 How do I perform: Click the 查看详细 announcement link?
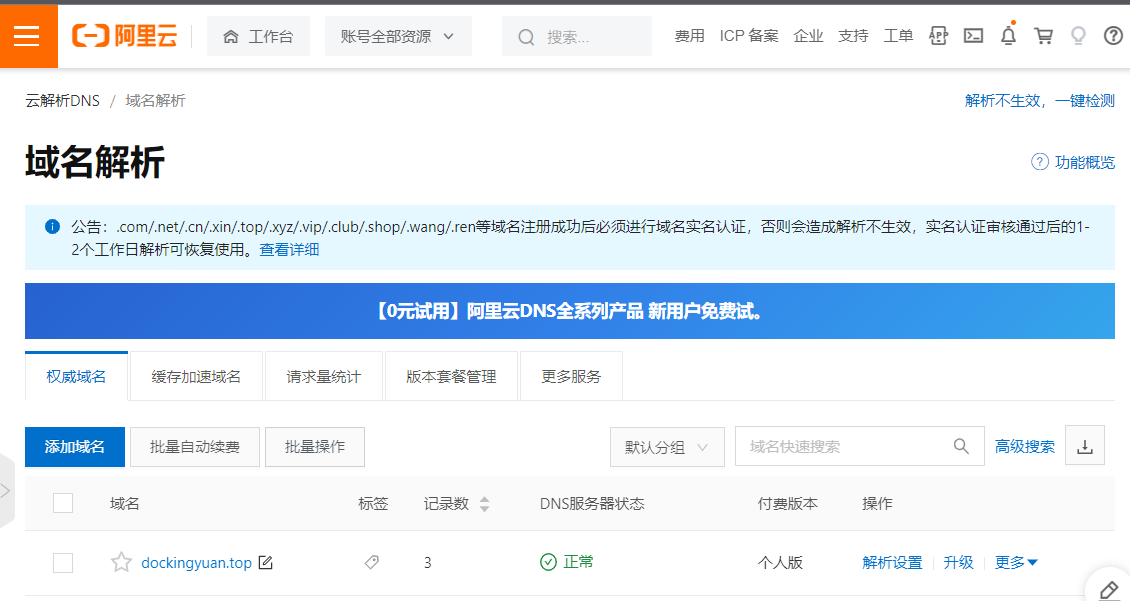pyautogui.click(x=289, y=249)
